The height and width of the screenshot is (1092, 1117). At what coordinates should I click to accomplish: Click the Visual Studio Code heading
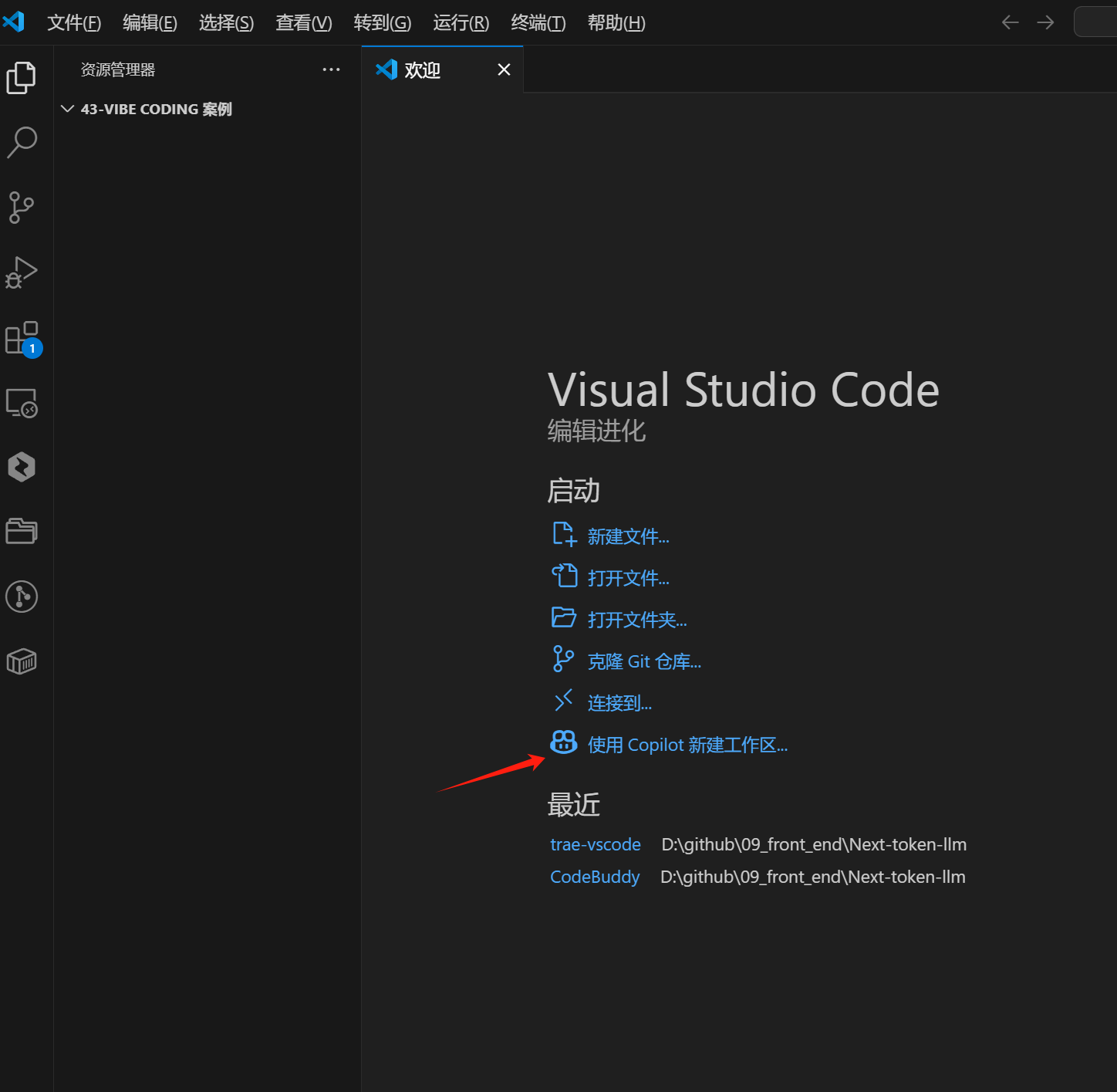(744, 390)
